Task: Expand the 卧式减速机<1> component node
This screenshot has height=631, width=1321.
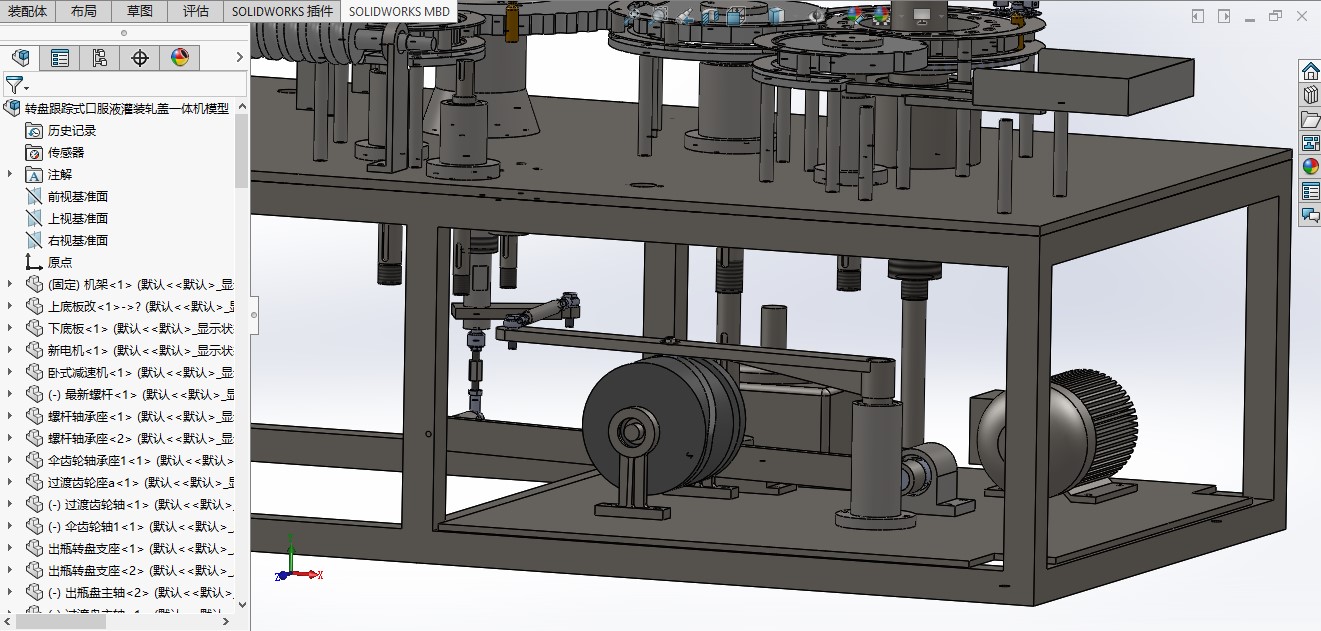Action: tap(10, 372)
